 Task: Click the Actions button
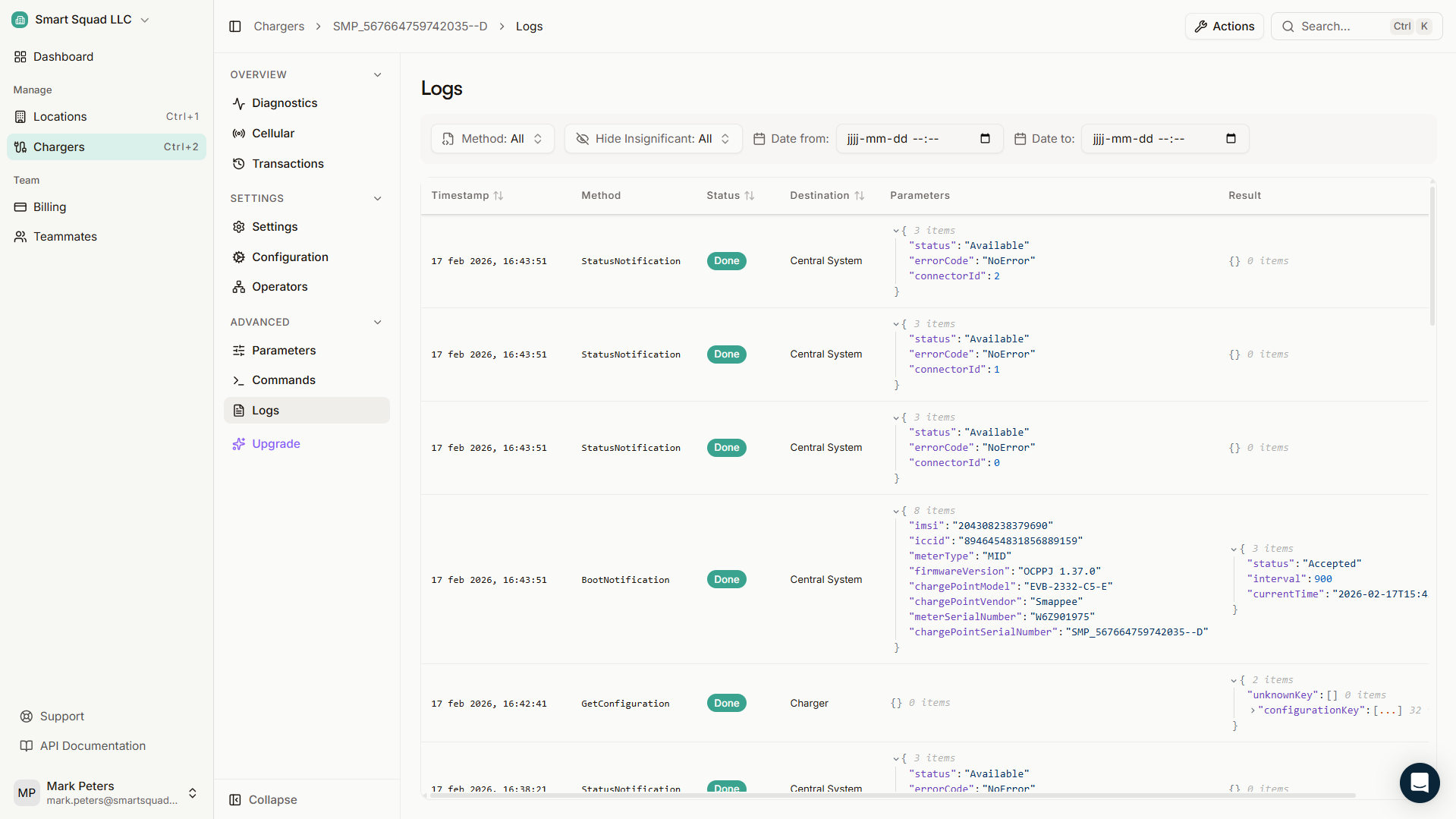1224,26
